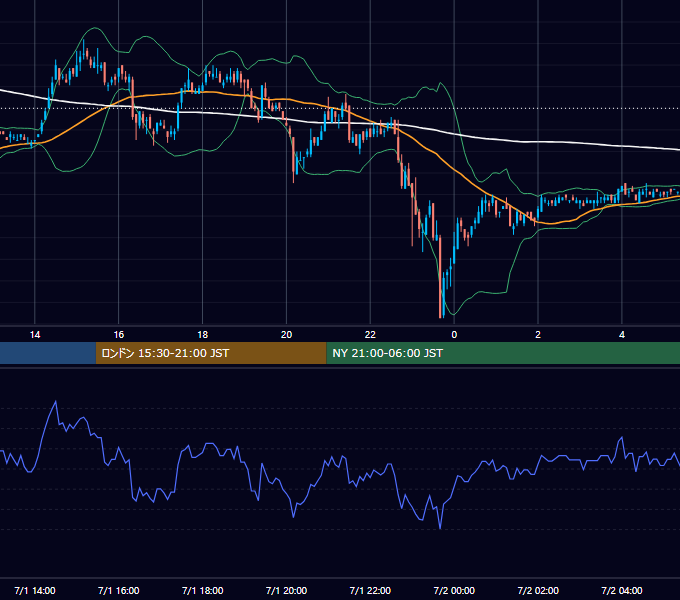Click the '18' hour axis label

click(x=203, y=335)
